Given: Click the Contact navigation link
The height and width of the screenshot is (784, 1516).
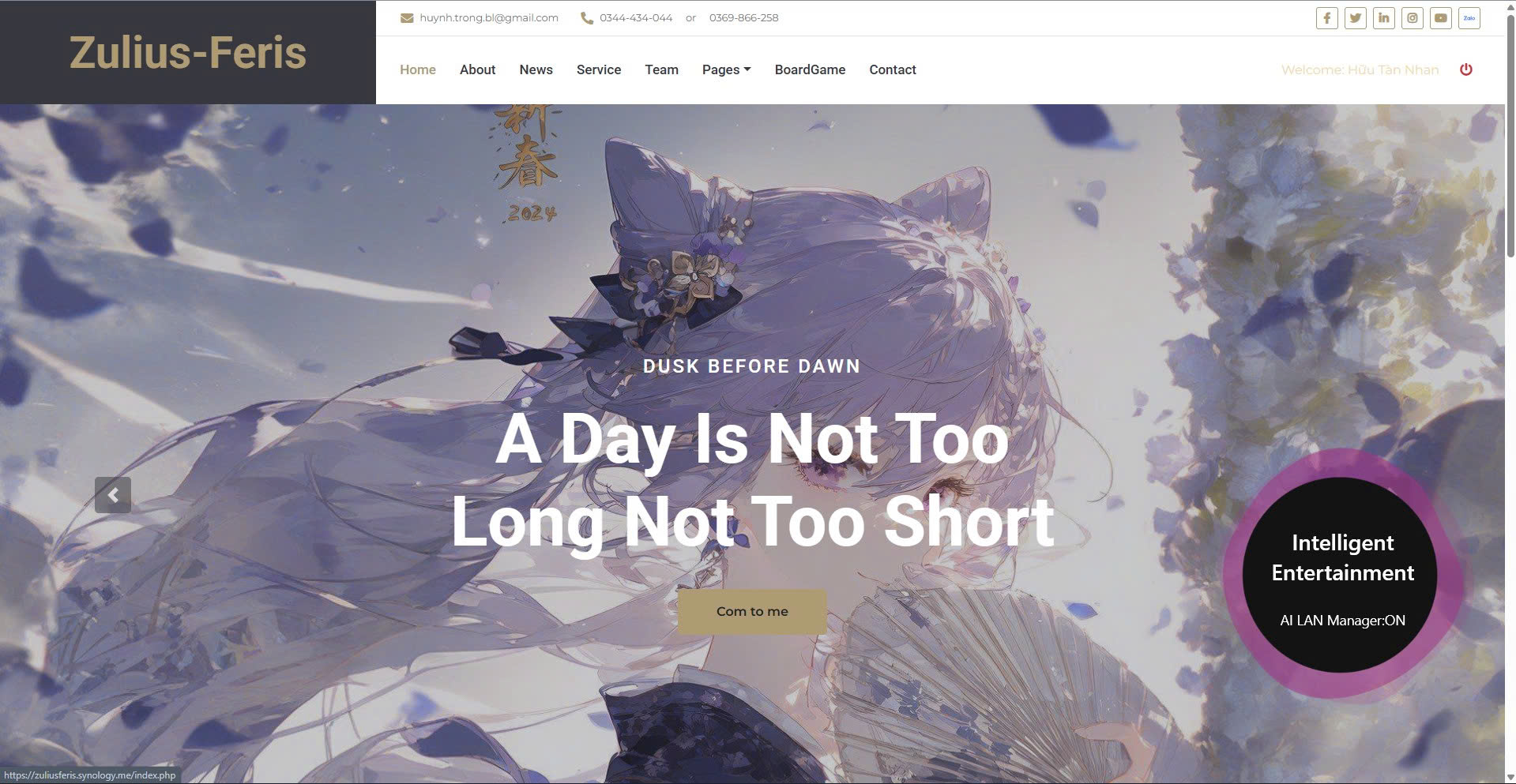Looking at the screenshot, I should 893,69.
